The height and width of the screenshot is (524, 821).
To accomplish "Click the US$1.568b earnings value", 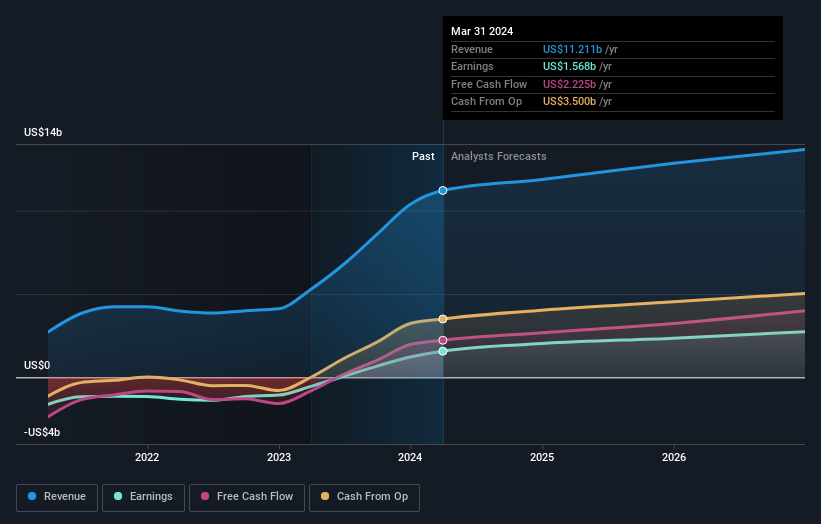I will [x=569, y=66].
